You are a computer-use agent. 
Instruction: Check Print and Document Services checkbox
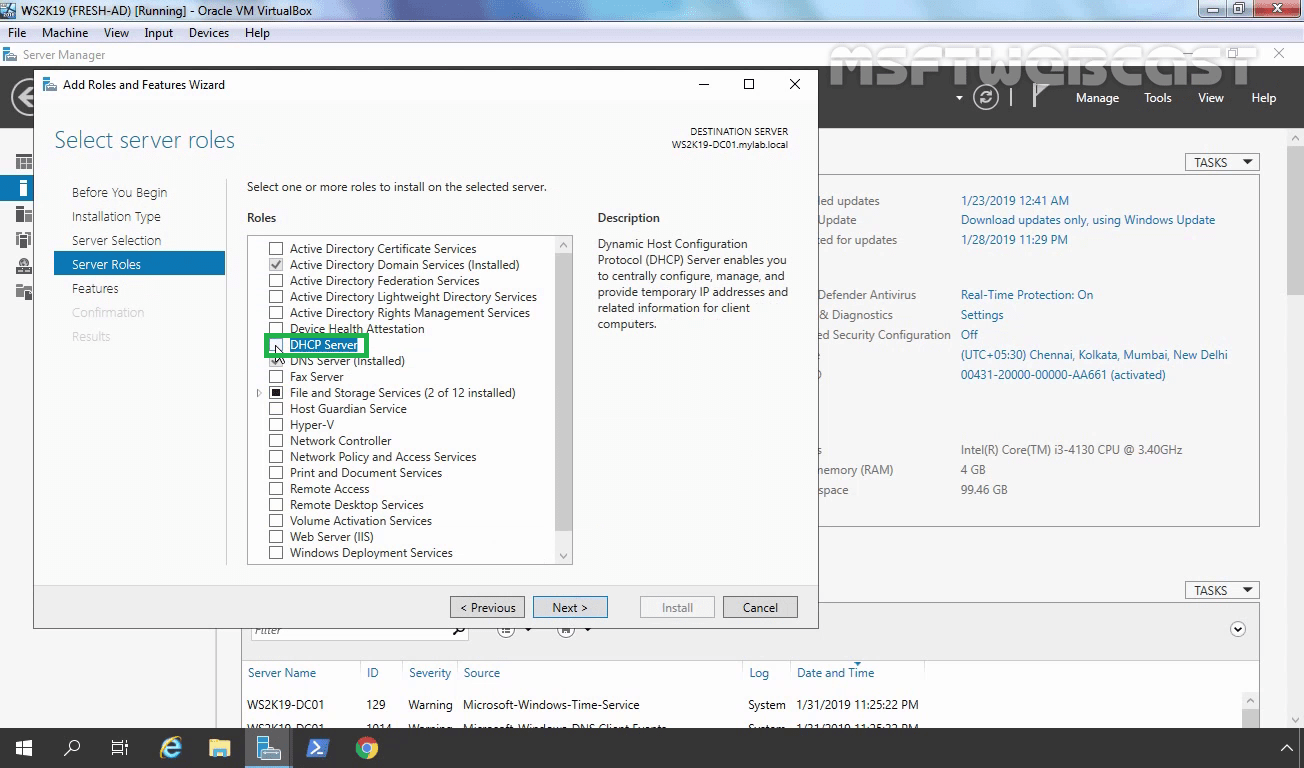coord(276,473)
